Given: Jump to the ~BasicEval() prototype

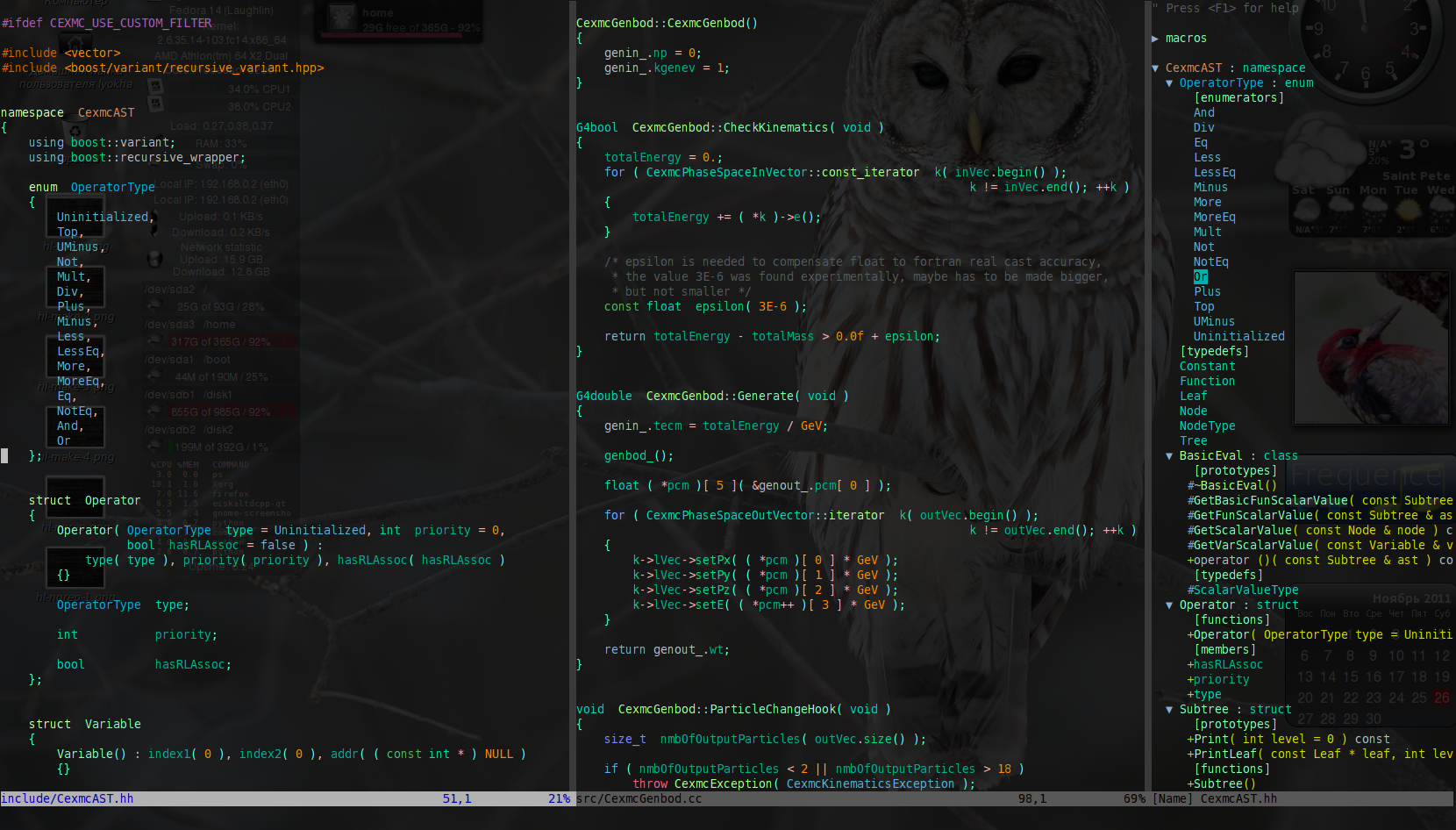Looking at the screenshot, I should point(1232,485).
